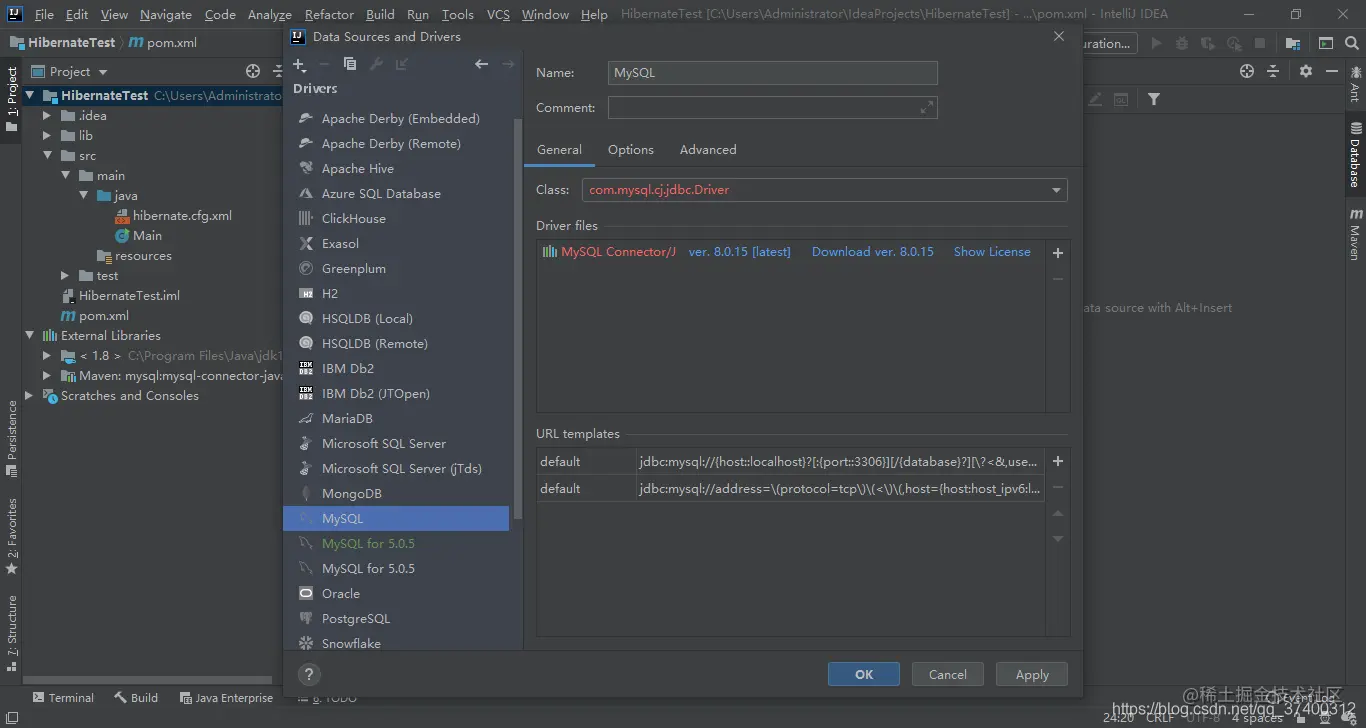This screenshot has width=1366, height=728.
Task: Open the driver Class dropdown
Action: click(1056, 190)
